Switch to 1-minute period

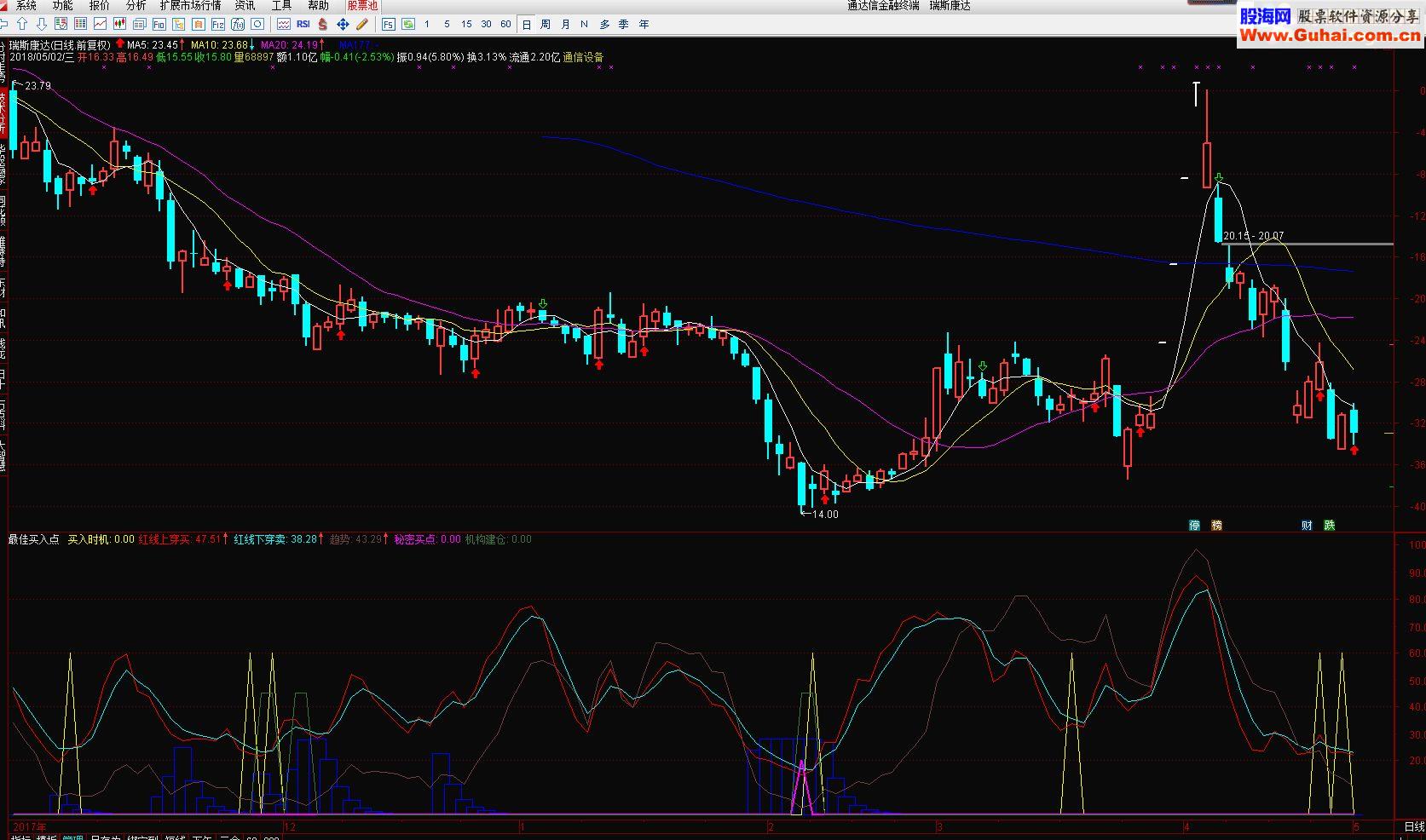coord(427,25)
